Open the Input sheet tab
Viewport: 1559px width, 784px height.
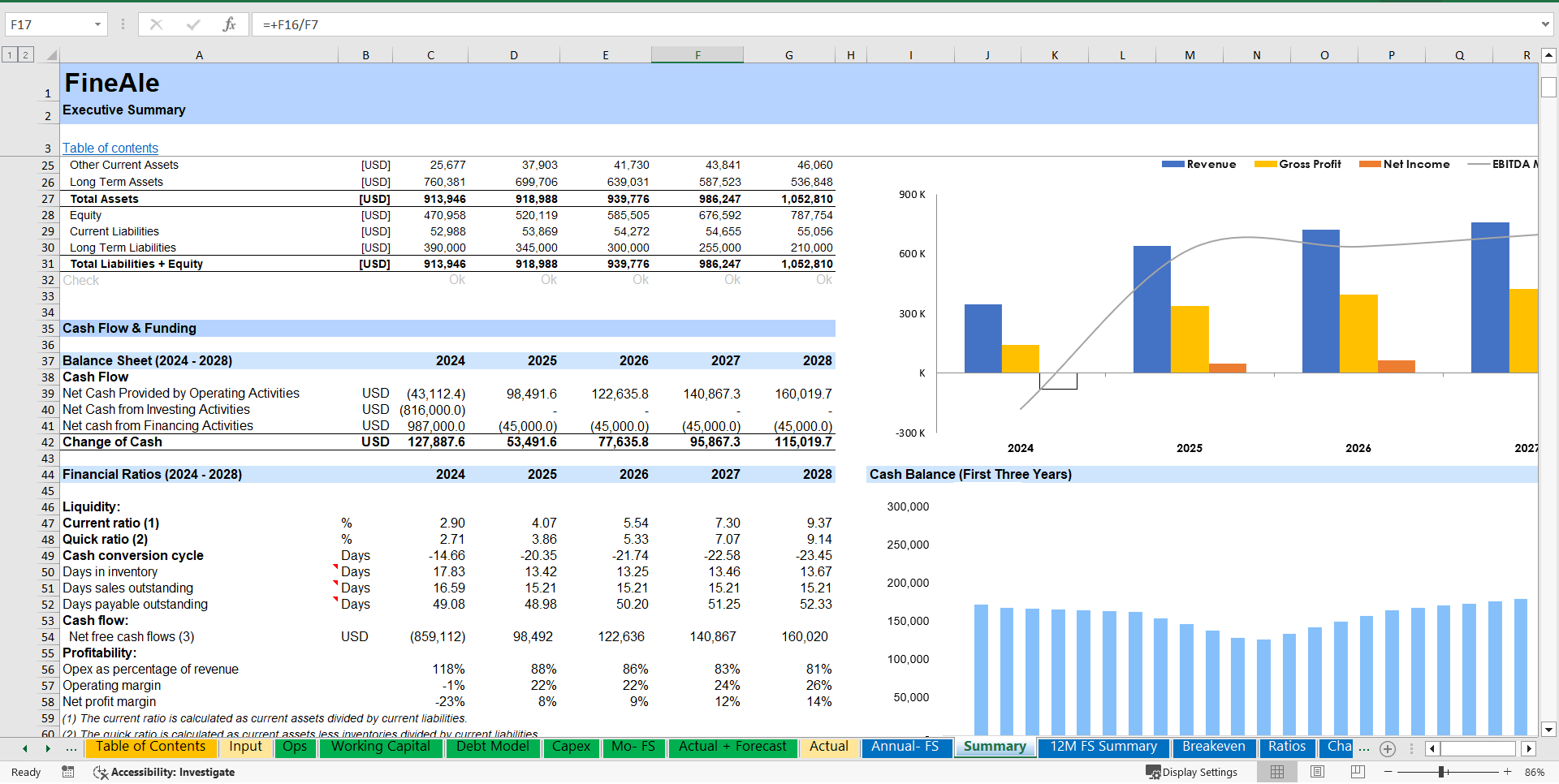(x=245, y=747)
